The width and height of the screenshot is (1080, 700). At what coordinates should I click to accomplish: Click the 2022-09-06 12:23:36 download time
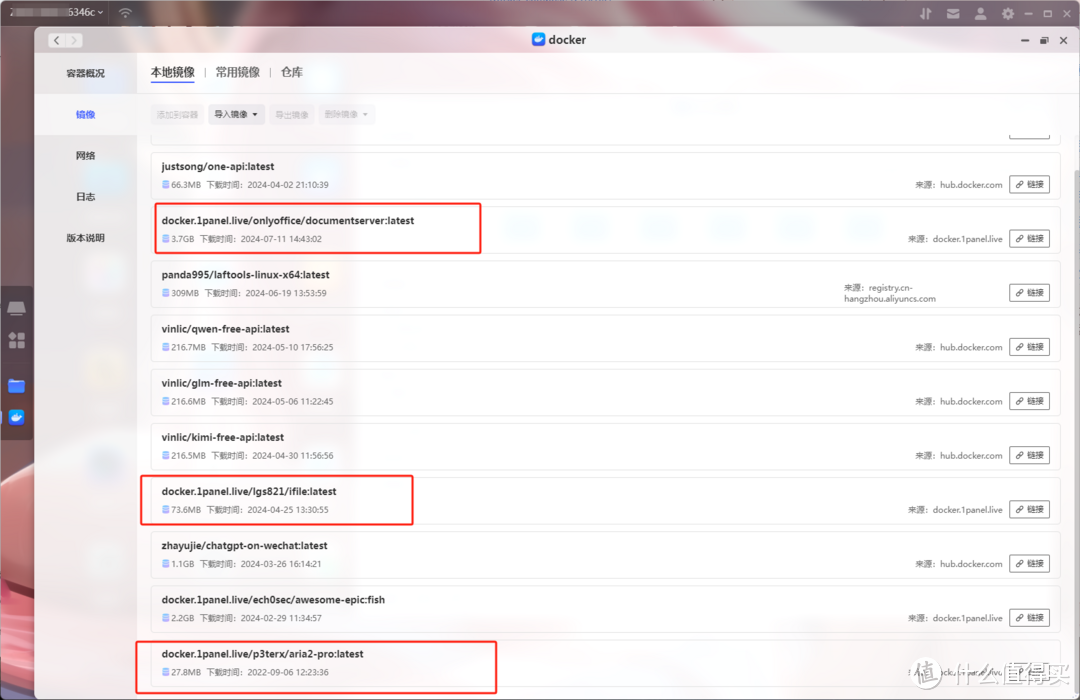coord(288,672)
